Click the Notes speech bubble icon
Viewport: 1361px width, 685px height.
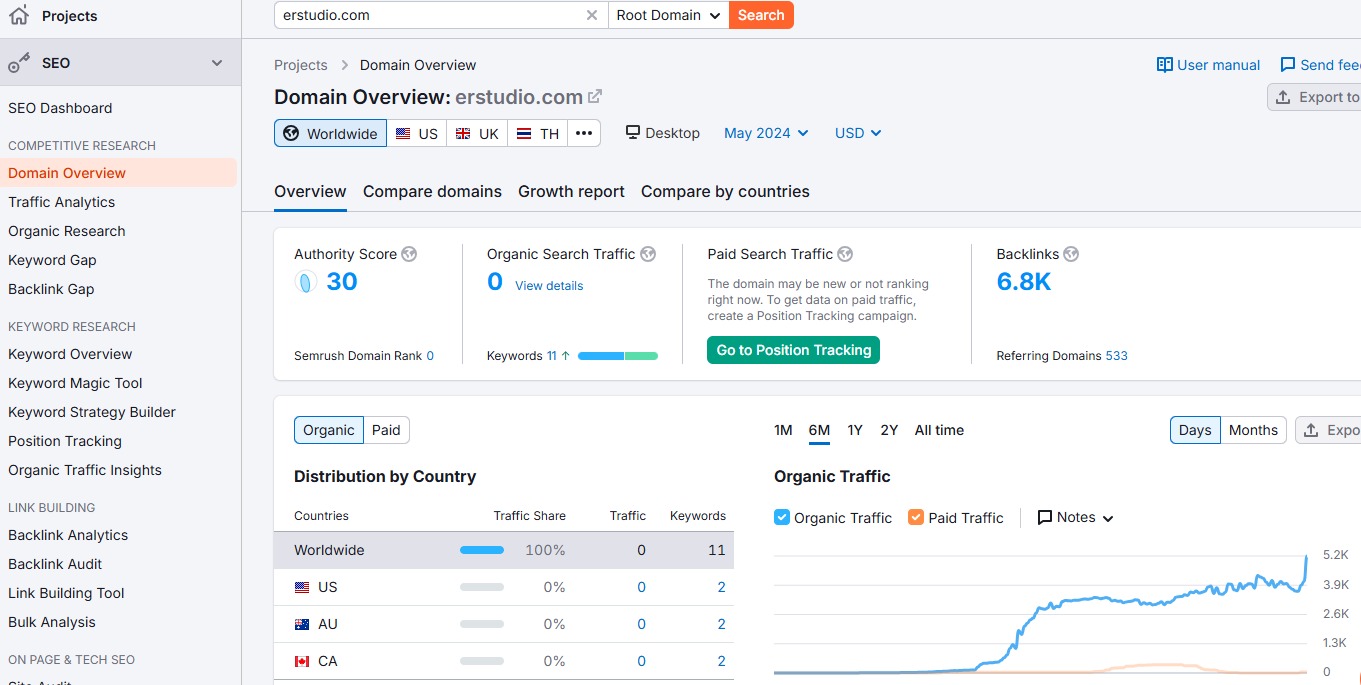(x=1045, y=518)
